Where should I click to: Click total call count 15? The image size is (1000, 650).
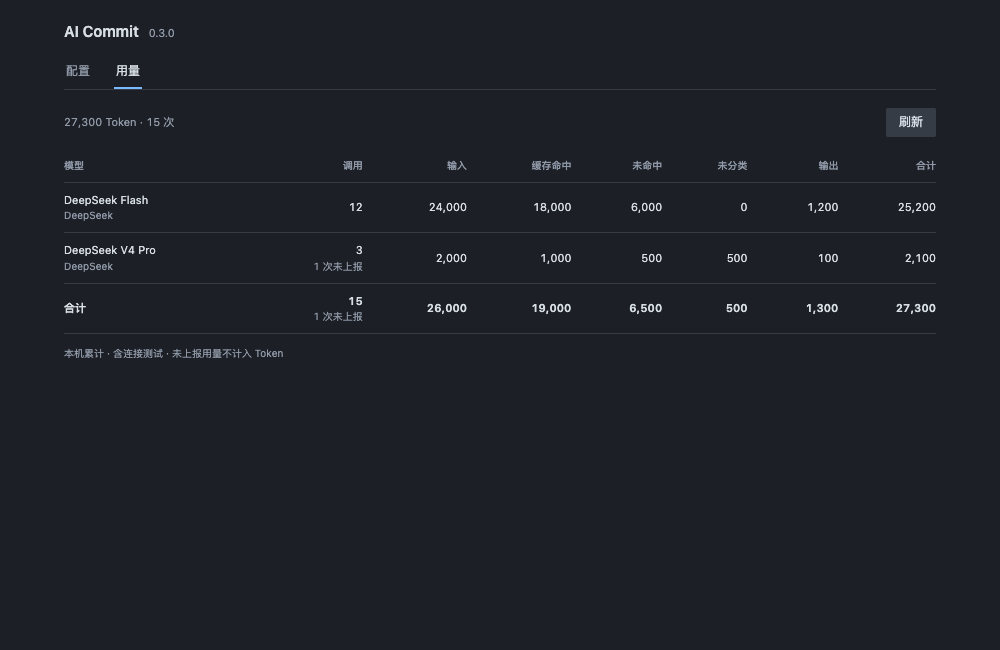click(x=355, y=301)
